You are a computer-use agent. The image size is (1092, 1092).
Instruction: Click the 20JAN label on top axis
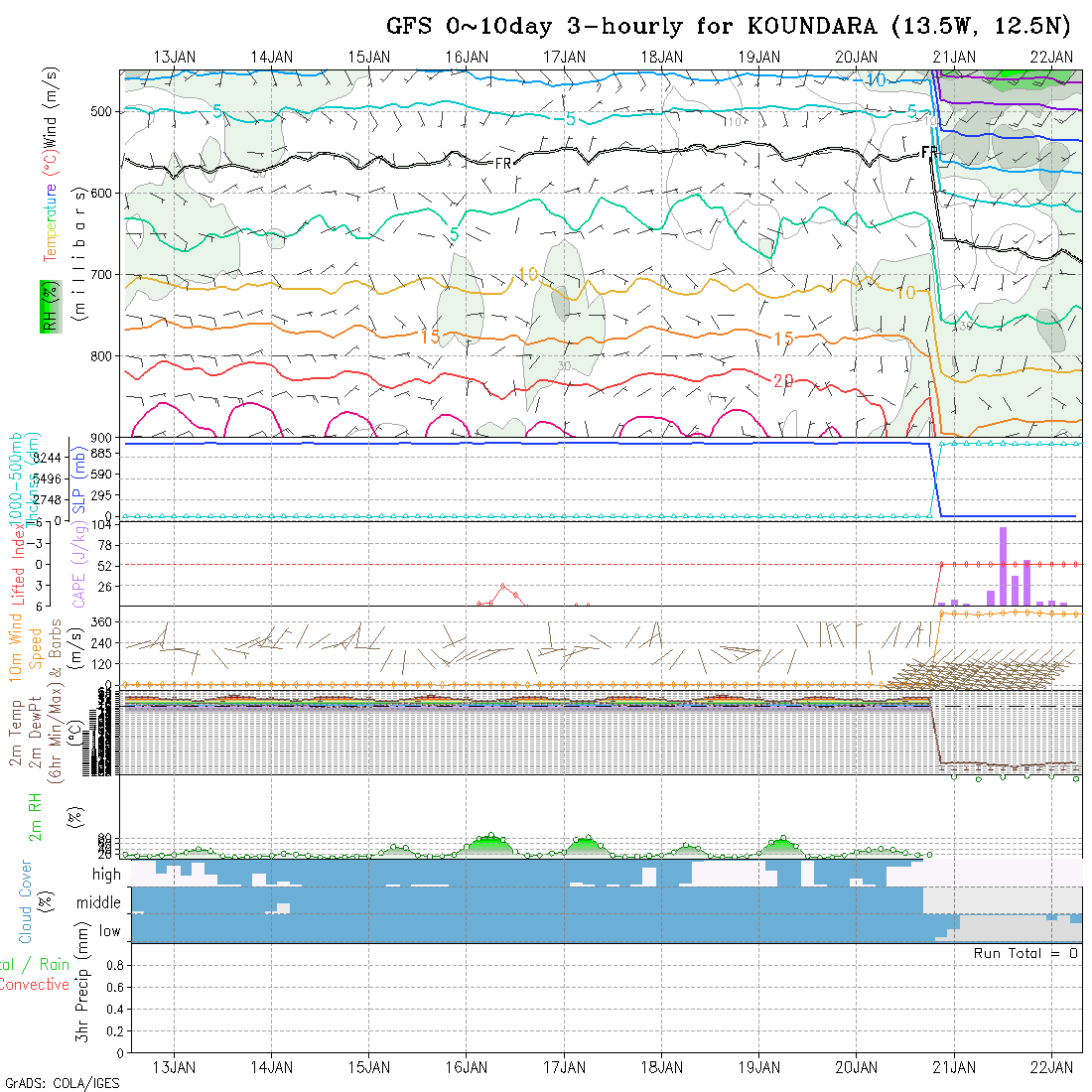pyautogui.click(x=856, y=57)
